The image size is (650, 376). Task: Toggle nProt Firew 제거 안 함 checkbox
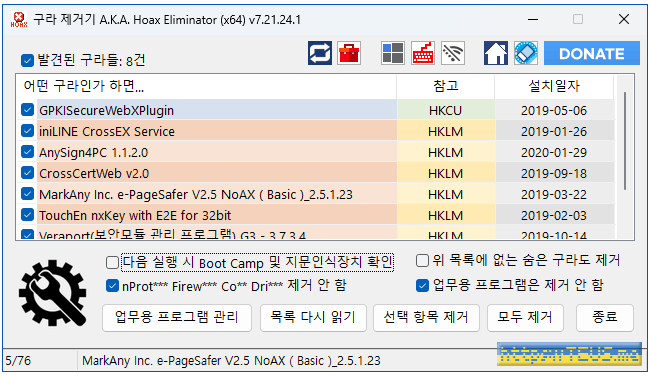pos(112,286)
